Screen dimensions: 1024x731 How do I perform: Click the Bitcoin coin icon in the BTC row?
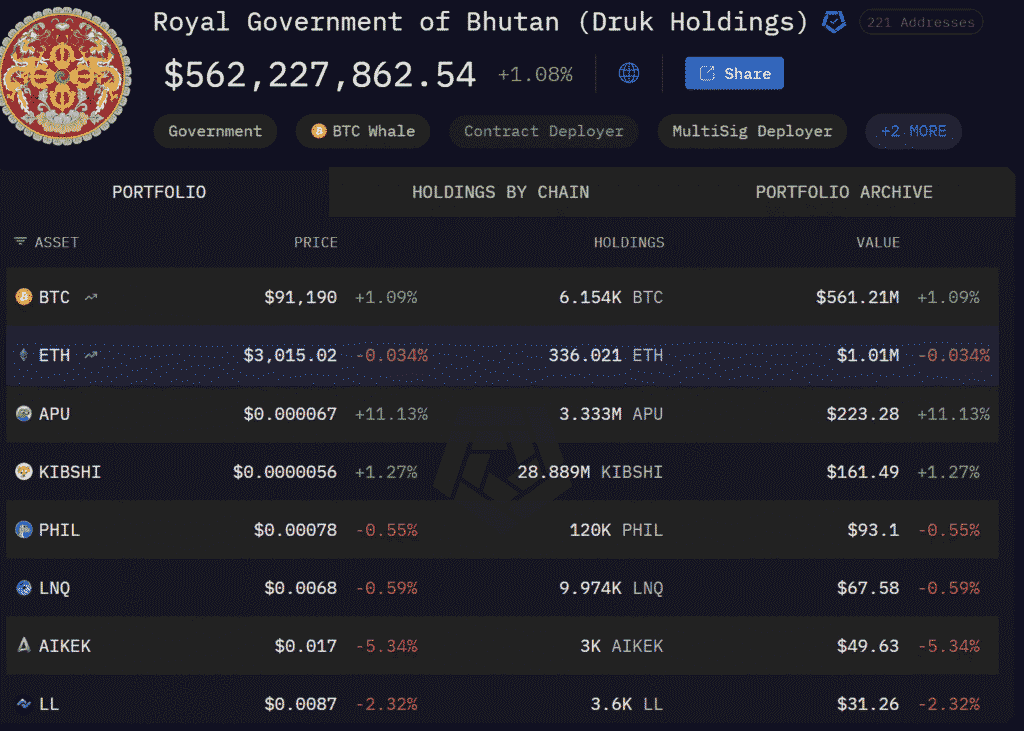[x=24, y=297]
